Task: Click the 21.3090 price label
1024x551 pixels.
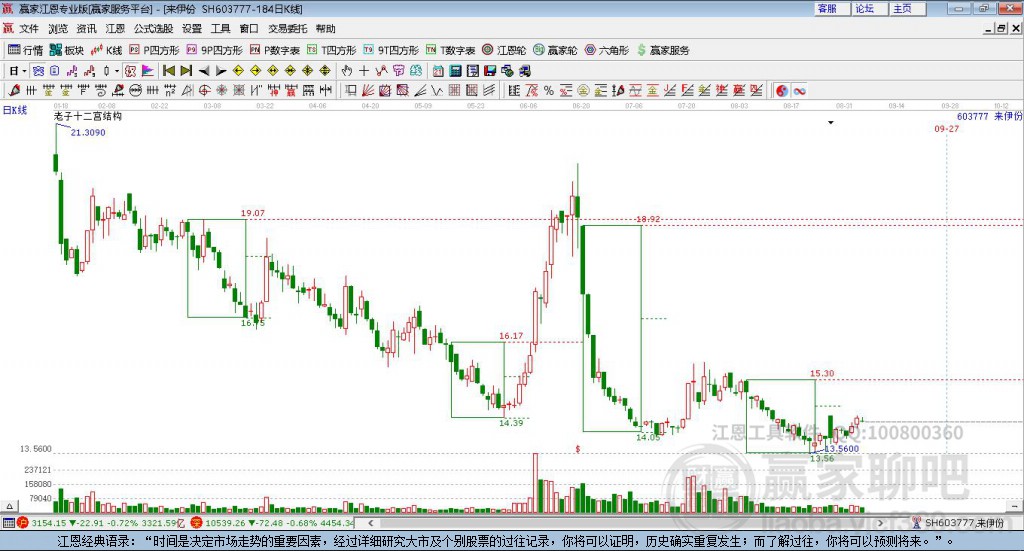Action: 88,133
